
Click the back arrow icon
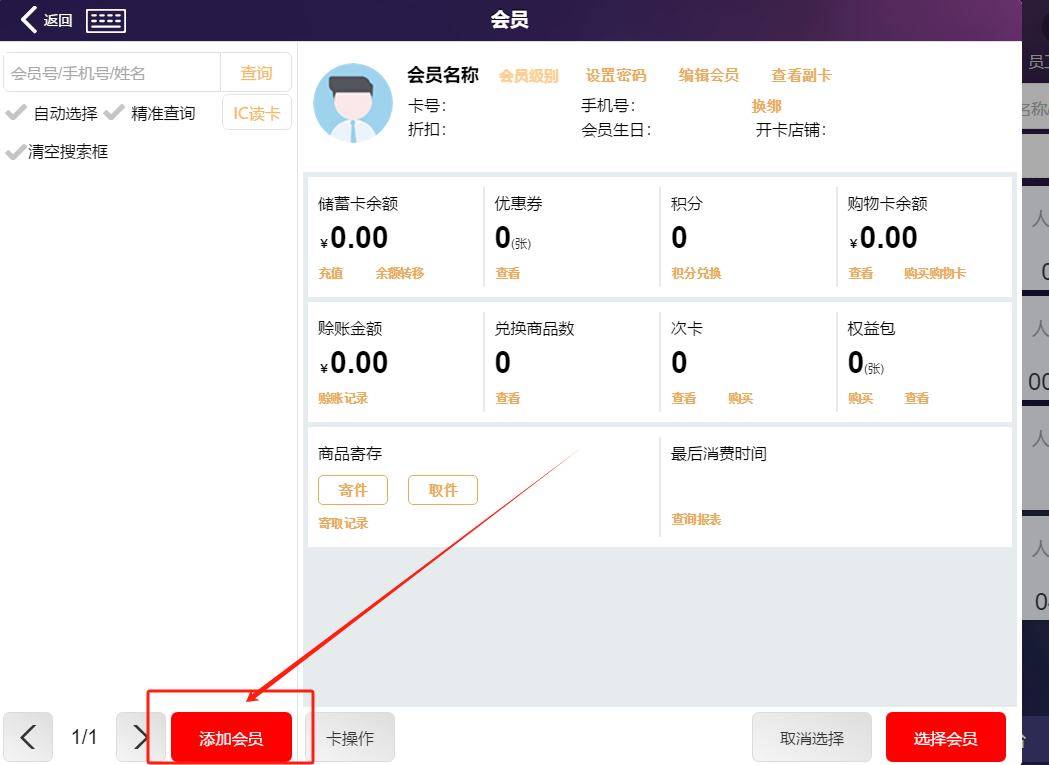[30, 20]
